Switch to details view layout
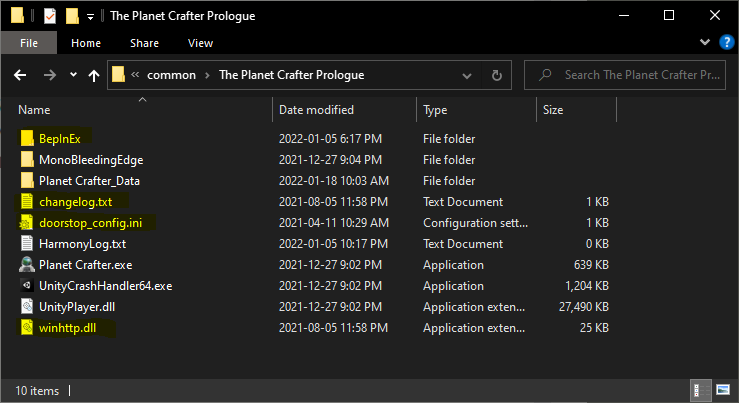The image size is (739, 403). pyautogui.click(x=697, y=390)
